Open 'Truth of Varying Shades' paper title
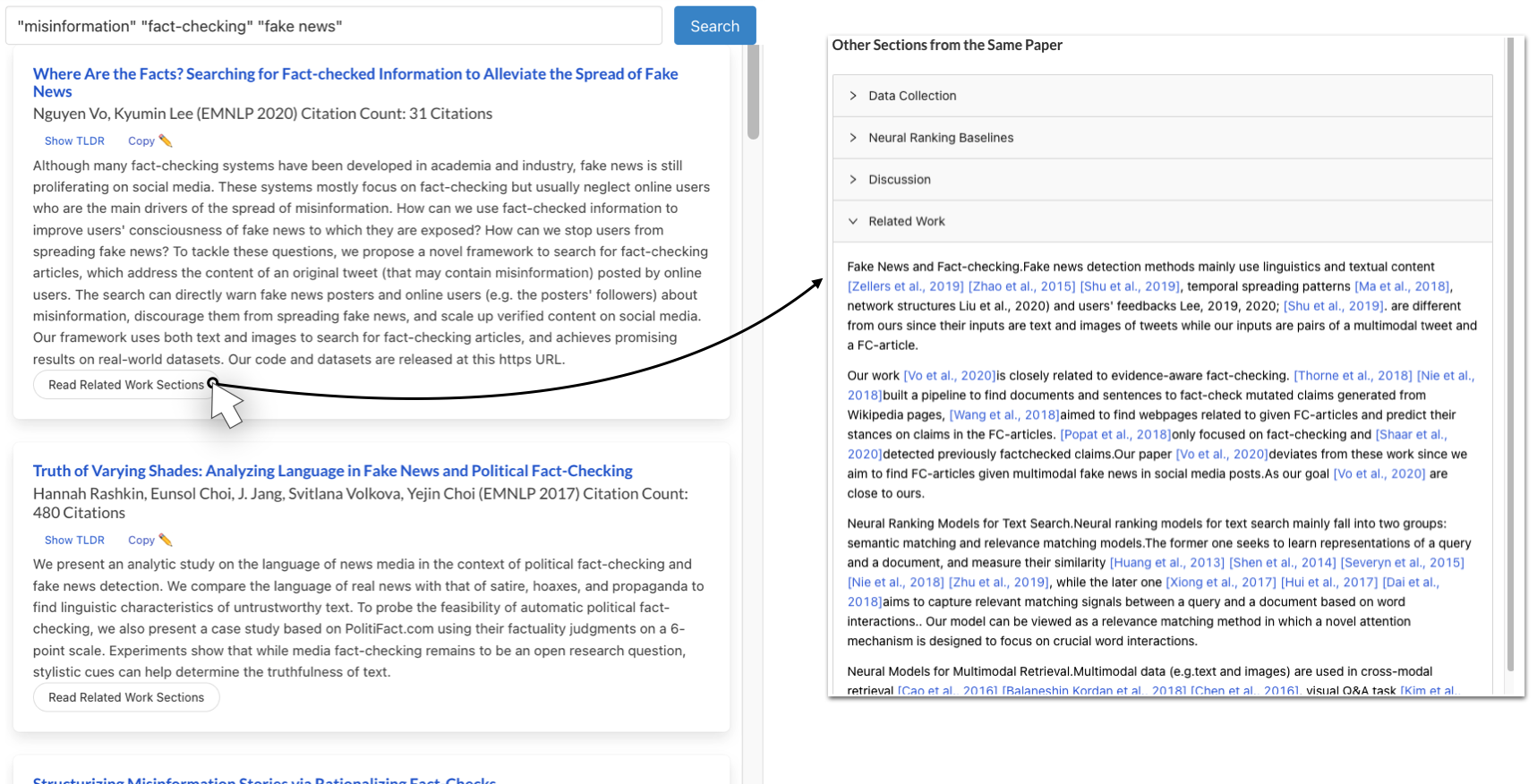Viewport: 1537px width, 784px height. tap(332, 471)
